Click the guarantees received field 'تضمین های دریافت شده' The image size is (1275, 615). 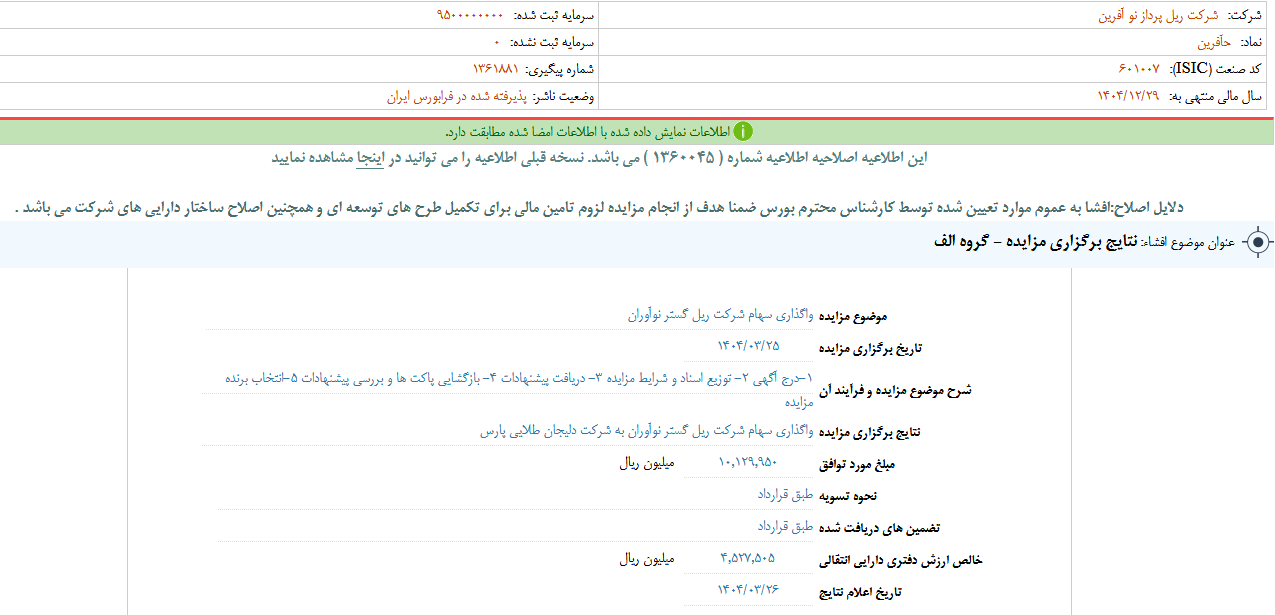click(x=786, y=526)
